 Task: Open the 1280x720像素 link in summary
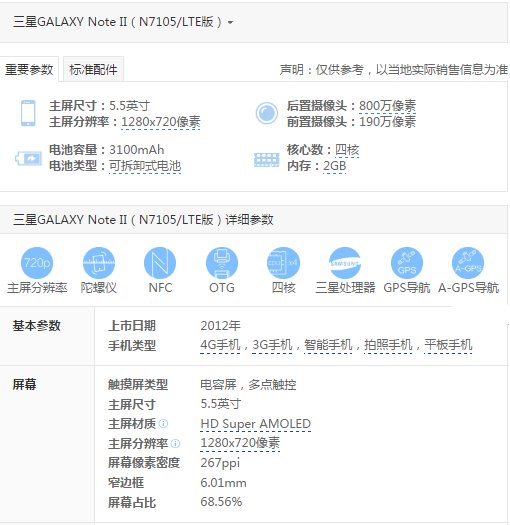(x=161, y=122)
